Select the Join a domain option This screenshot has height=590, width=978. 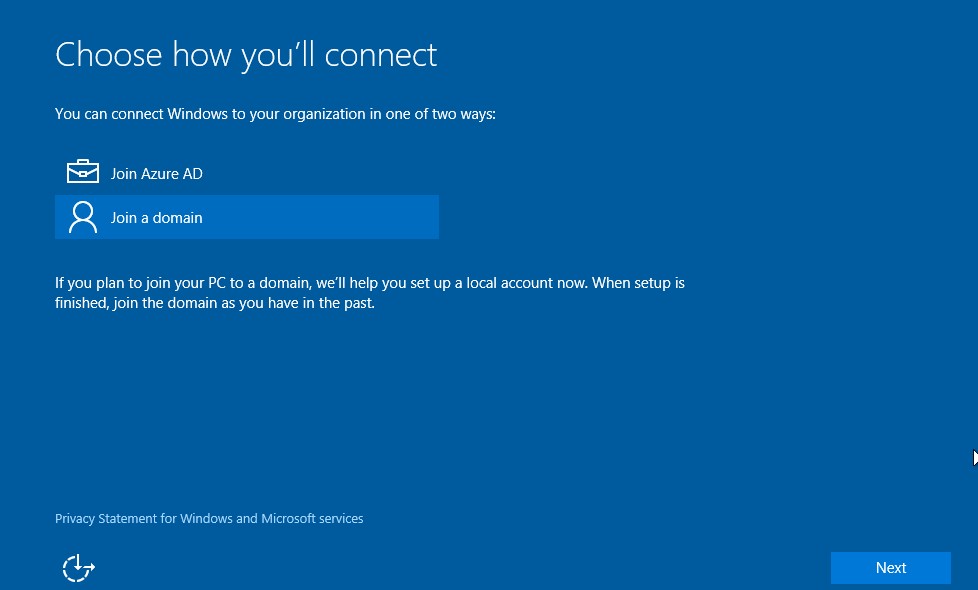click(246, 217)
